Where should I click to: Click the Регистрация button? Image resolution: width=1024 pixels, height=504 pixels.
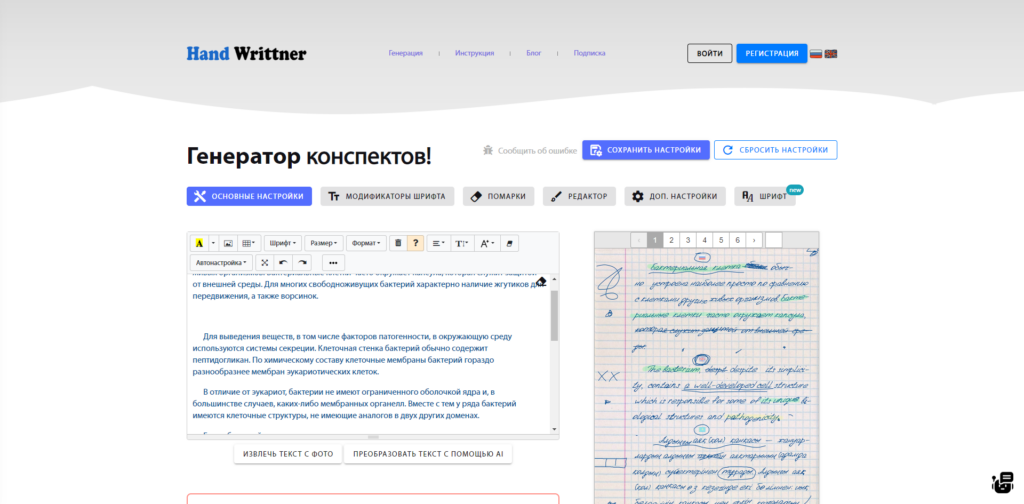[x=771, y=53]
